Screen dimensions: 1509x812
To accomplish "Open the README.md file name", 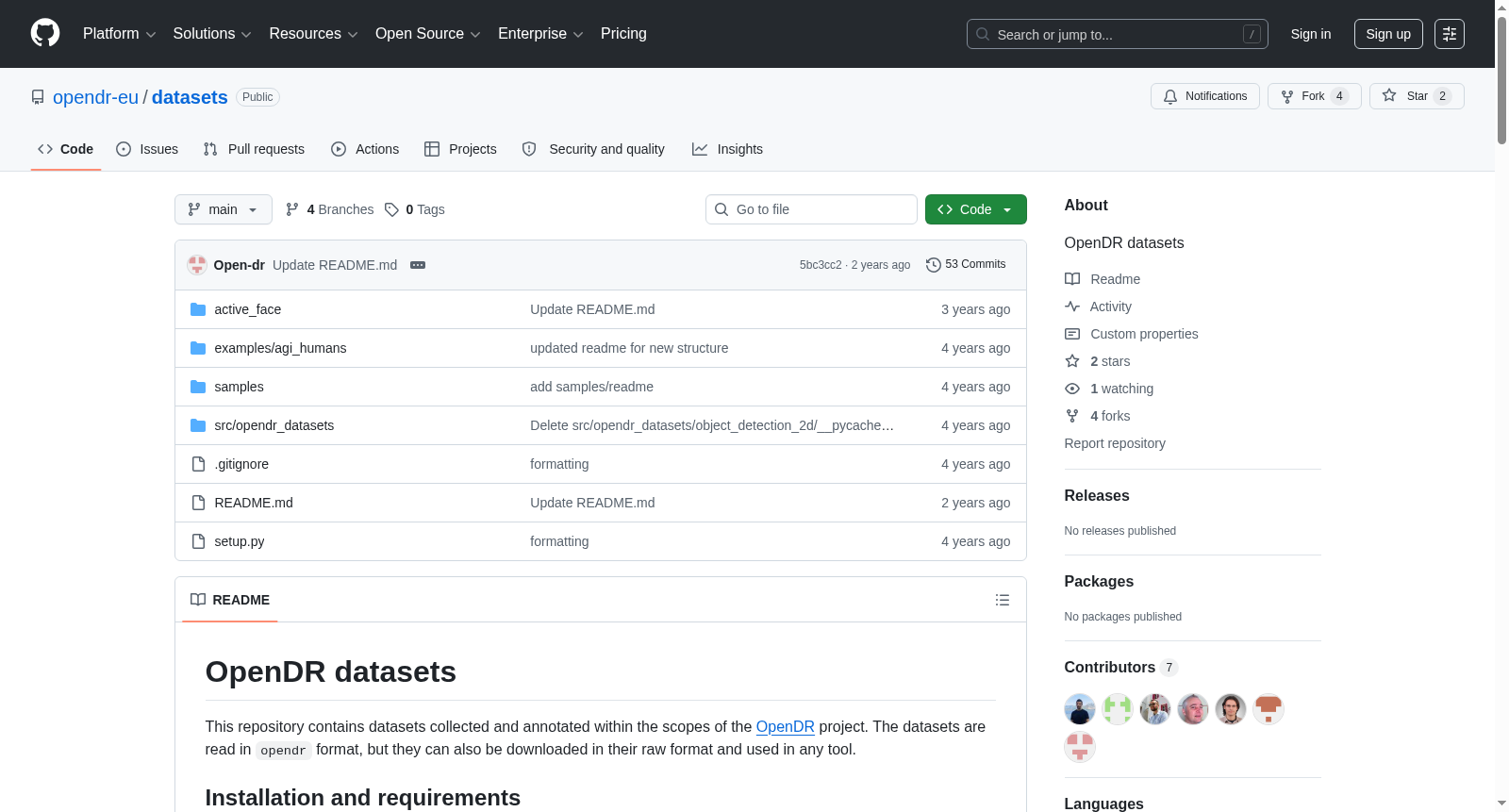I will [x=254, y=503].
